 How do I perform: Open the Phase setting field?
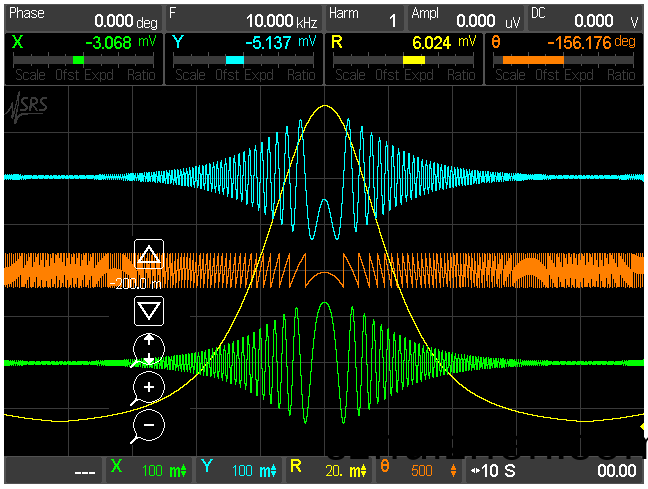pyautogui.click(x=81, y=17)
